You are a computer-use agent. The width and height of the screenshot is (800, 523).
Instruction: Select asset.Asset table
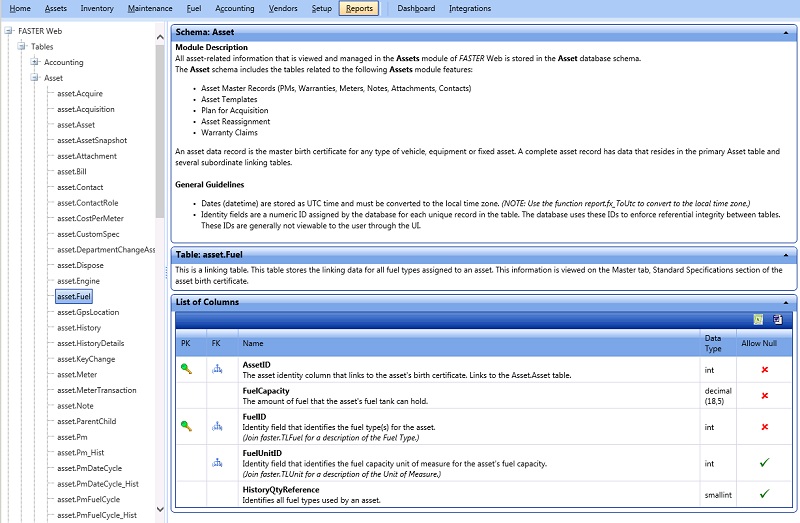pyautogui.click(x=76, y=124)
